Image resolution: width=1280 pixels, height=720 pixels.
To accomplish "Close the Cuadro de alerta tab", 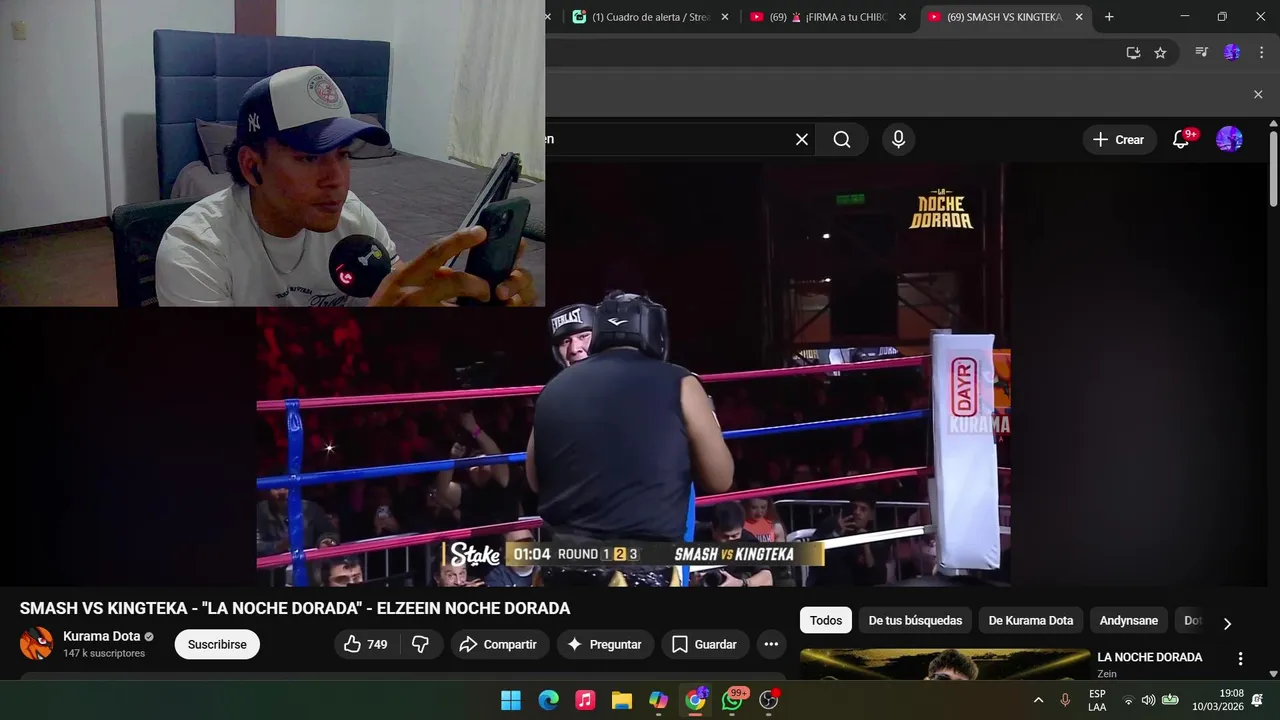I will (725, 17).
